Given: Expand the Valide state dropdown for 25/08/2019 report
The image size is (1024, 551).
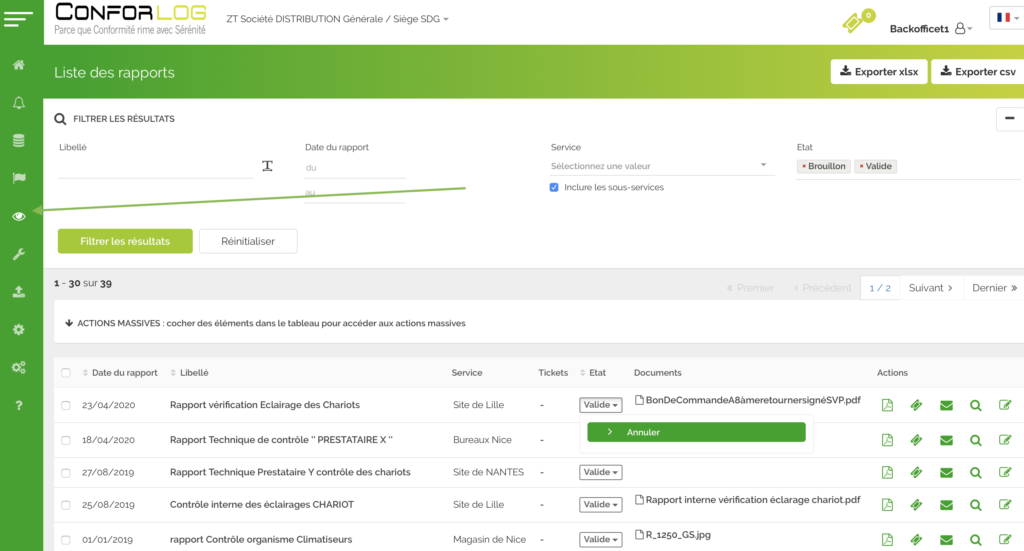Looking at the screenshot, I should tap(601, 505).
